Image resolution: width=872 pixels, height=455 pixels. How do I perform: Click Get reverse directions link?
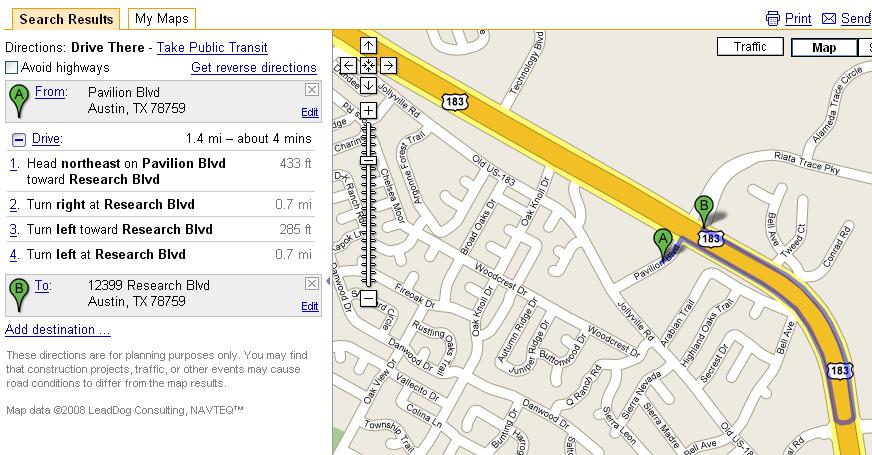[254, 68]
